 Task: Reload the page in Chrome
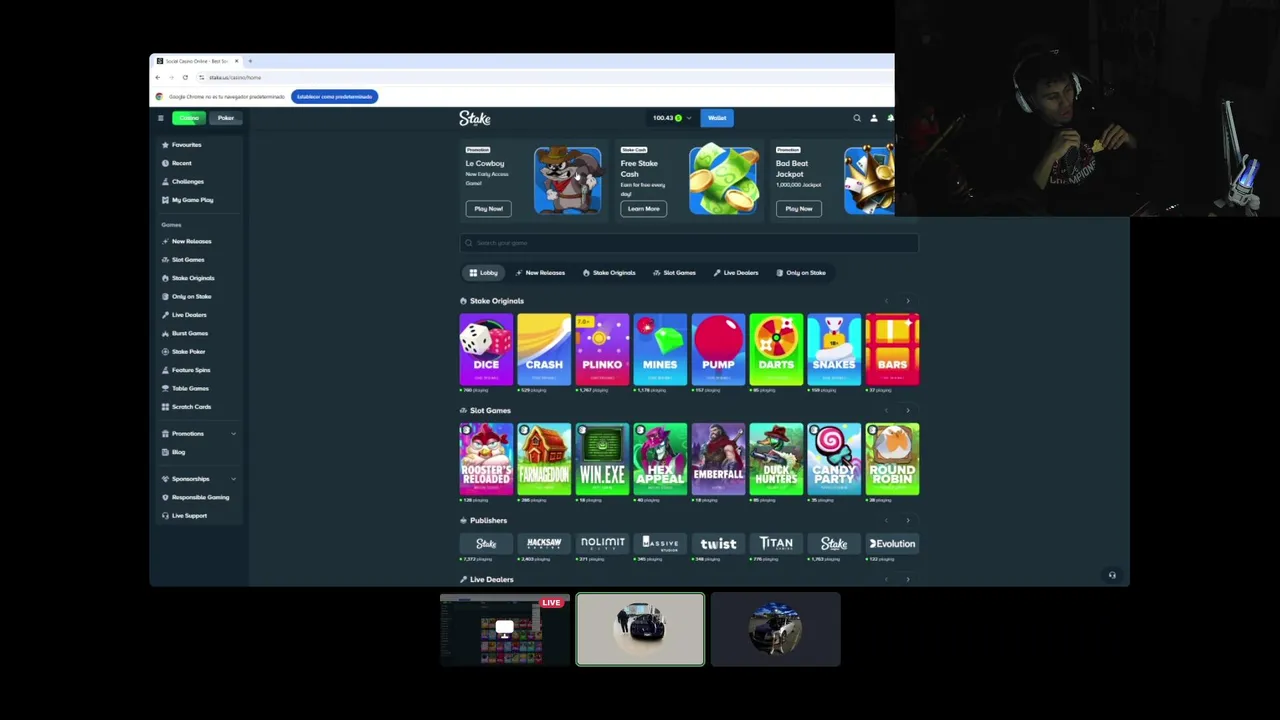pos(185,77)
